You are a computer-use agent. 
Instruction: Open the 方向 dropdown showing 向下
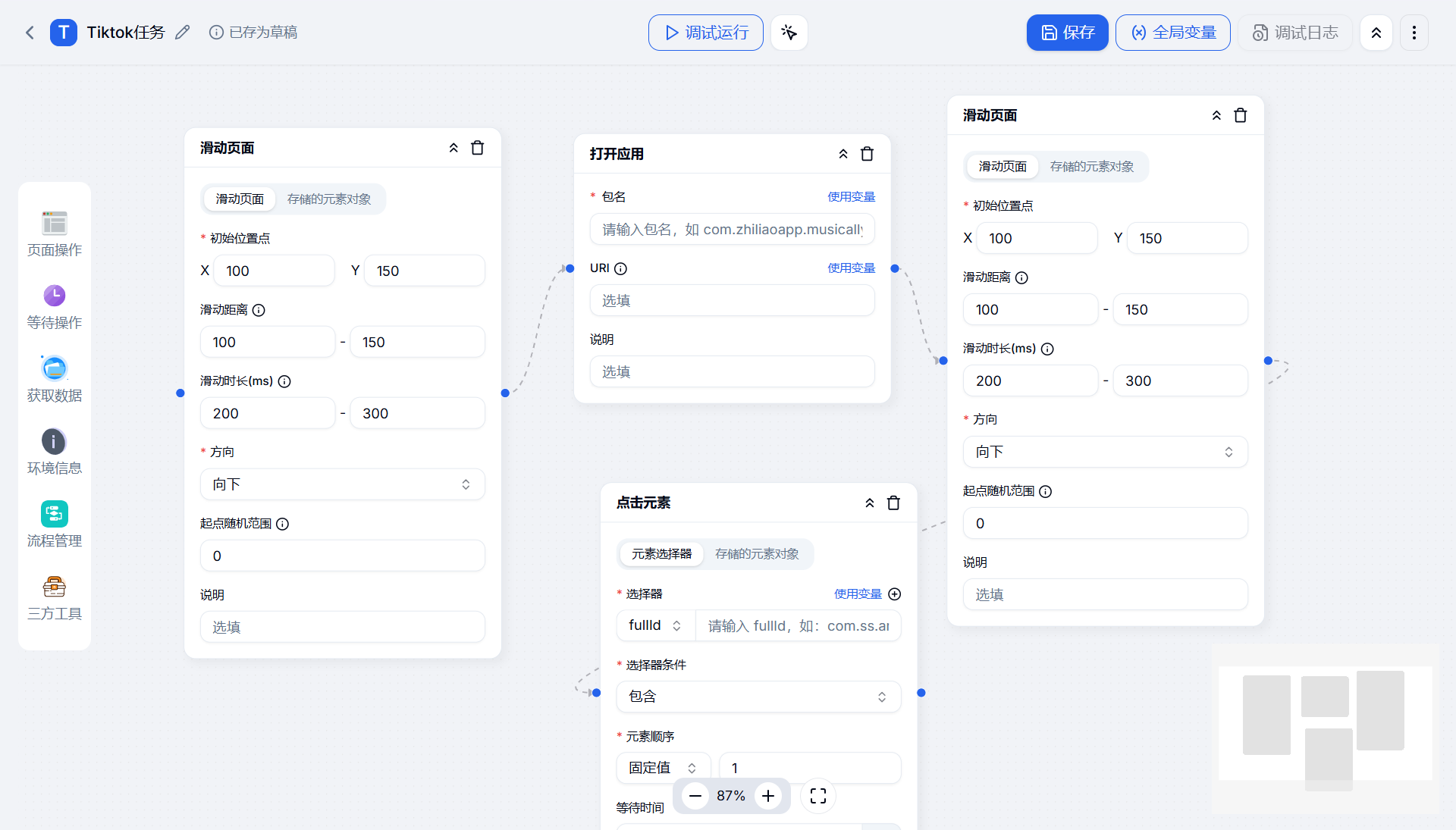coord(342,484)
